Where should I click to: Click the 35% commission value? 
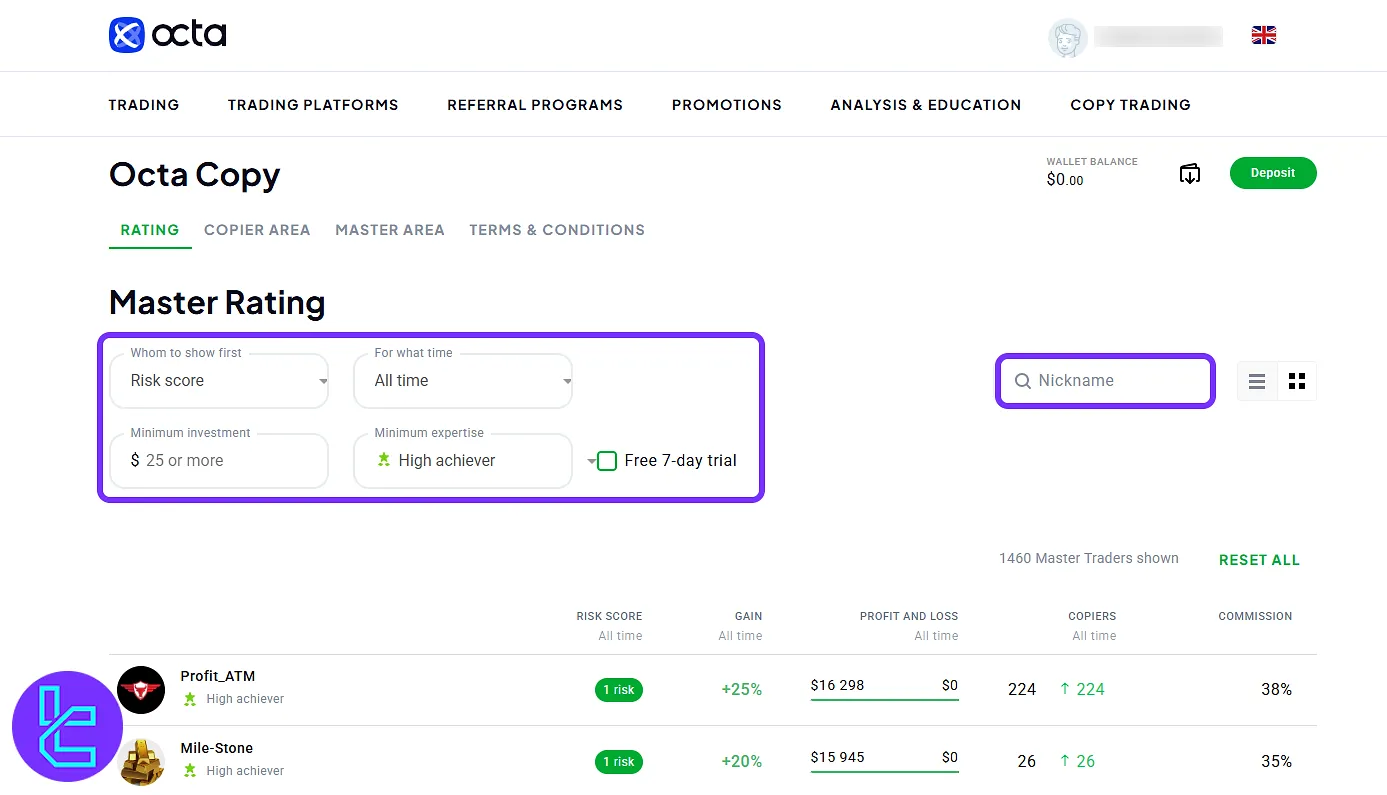pos(1276,762)
